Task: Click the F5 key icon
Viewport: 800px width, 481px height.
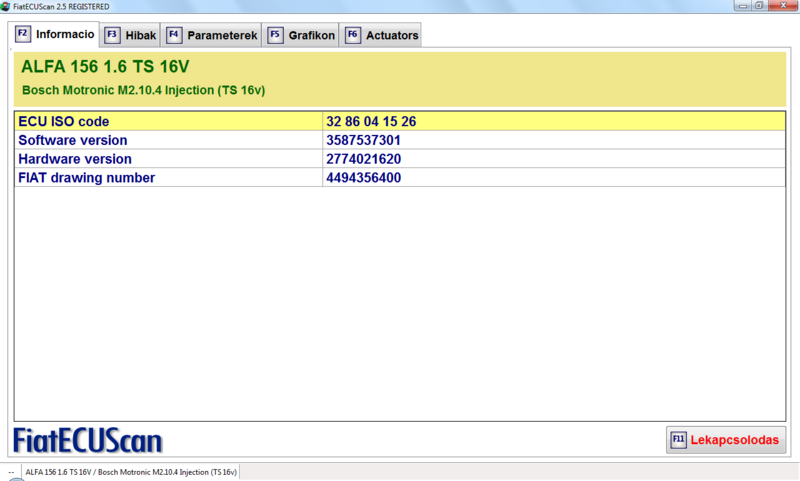Action: pos(275,35)
